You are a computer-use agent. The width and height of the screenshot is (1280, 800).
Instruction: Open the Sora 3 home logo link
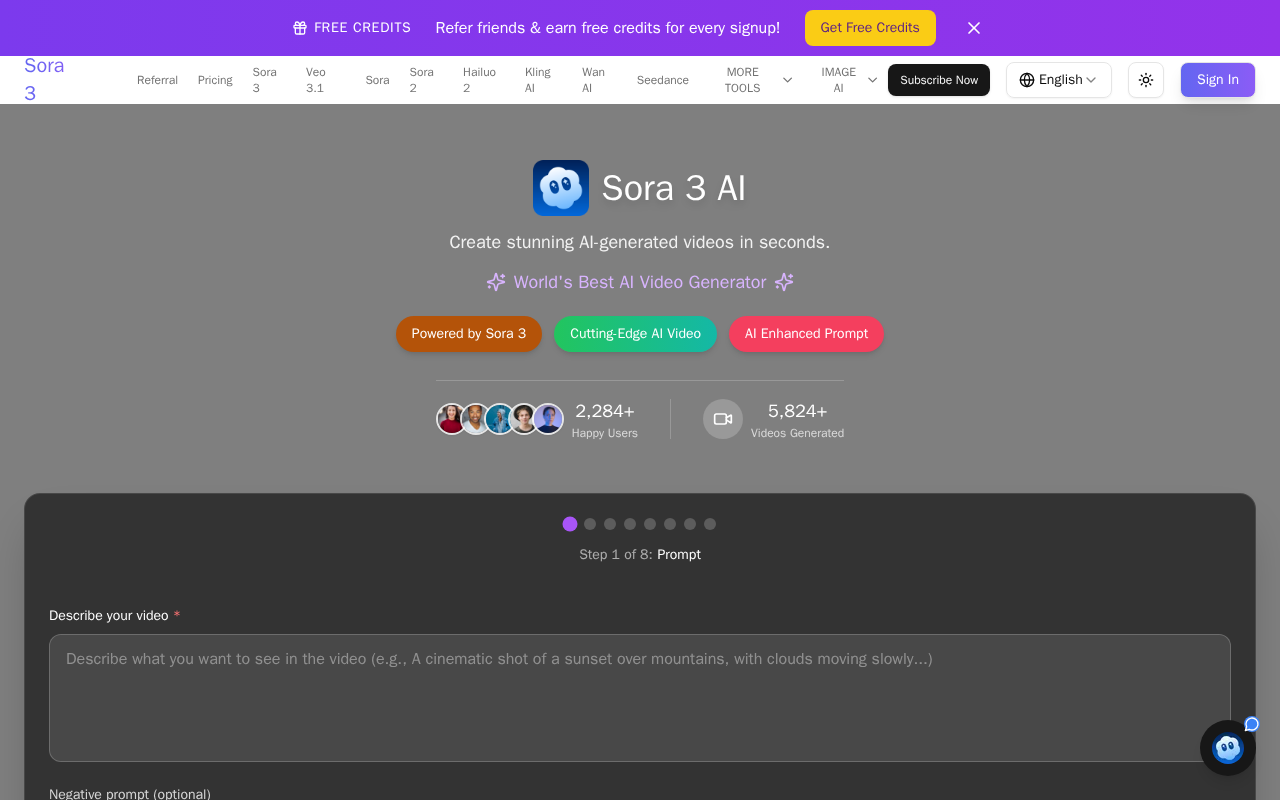coord(44,80)
